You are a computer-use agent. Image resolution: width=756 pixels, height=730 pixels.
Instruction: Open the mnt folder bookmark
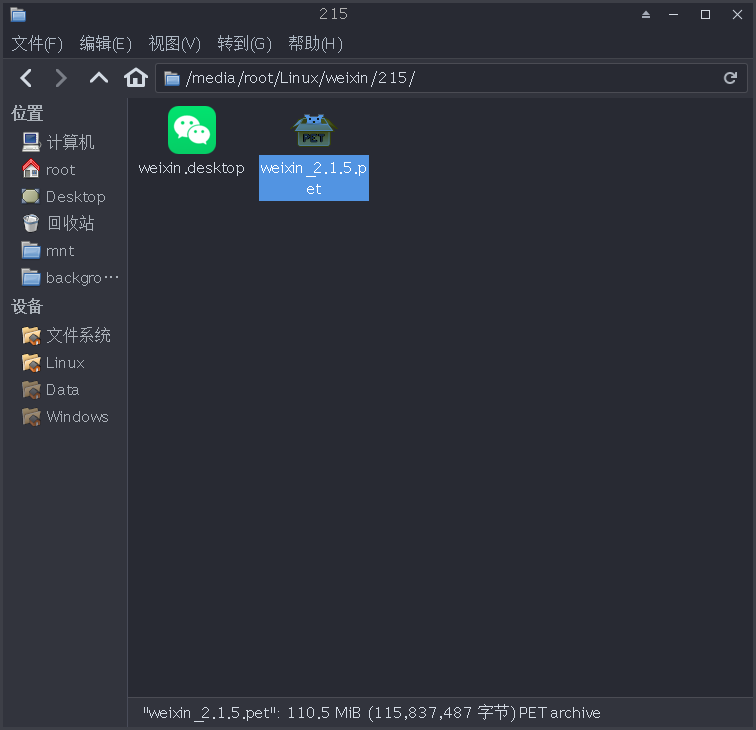(48, 251)
